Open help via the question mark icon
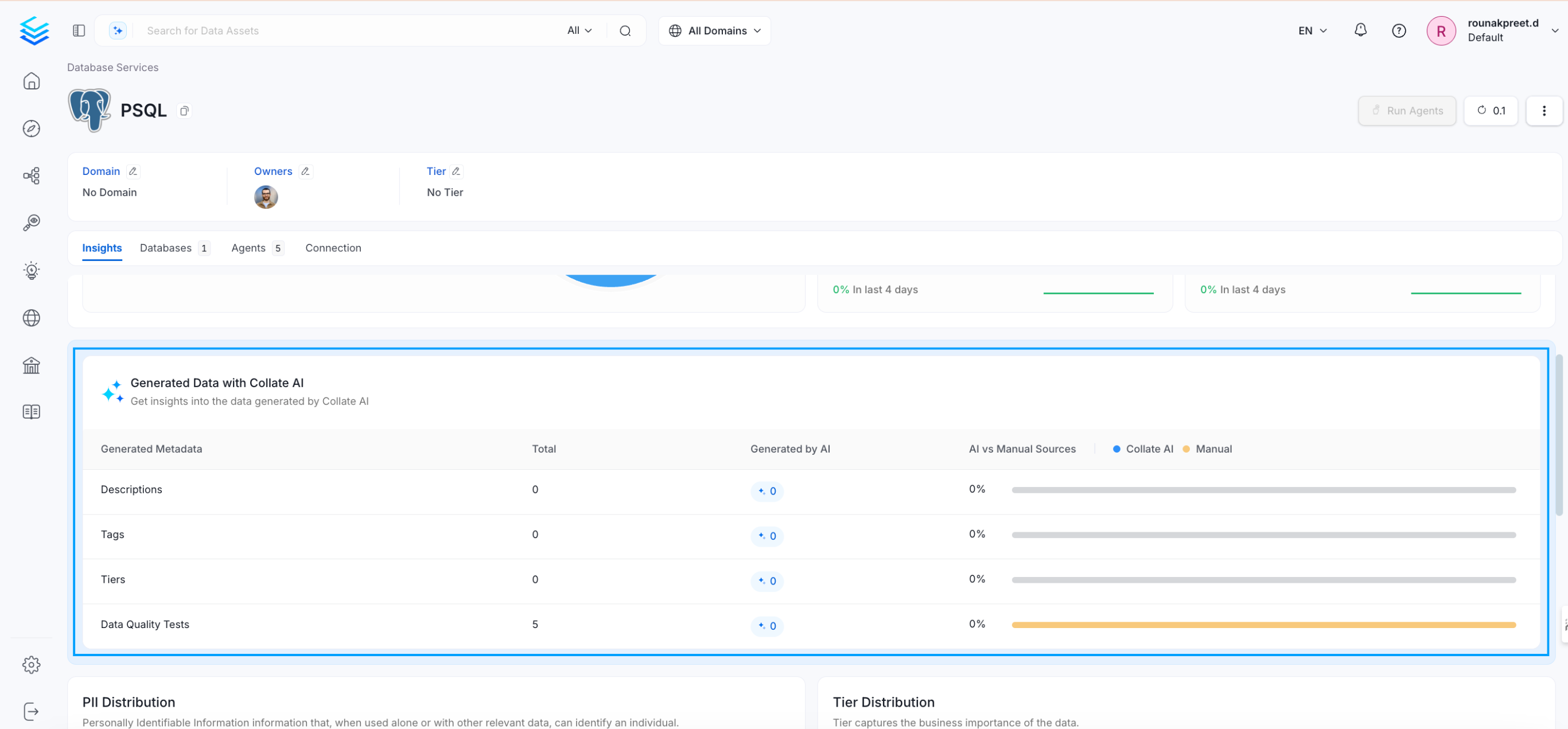The width and height of the screenshot is (1568, 729). [x=1399, y=30]
